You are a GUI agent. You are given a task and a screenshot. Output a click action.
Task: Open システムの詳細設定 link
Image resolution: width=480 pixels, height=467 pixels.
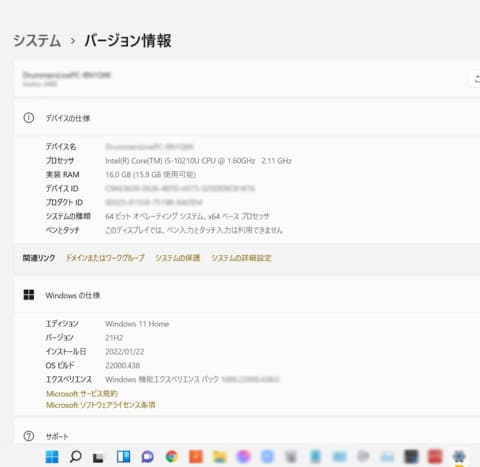241,258
